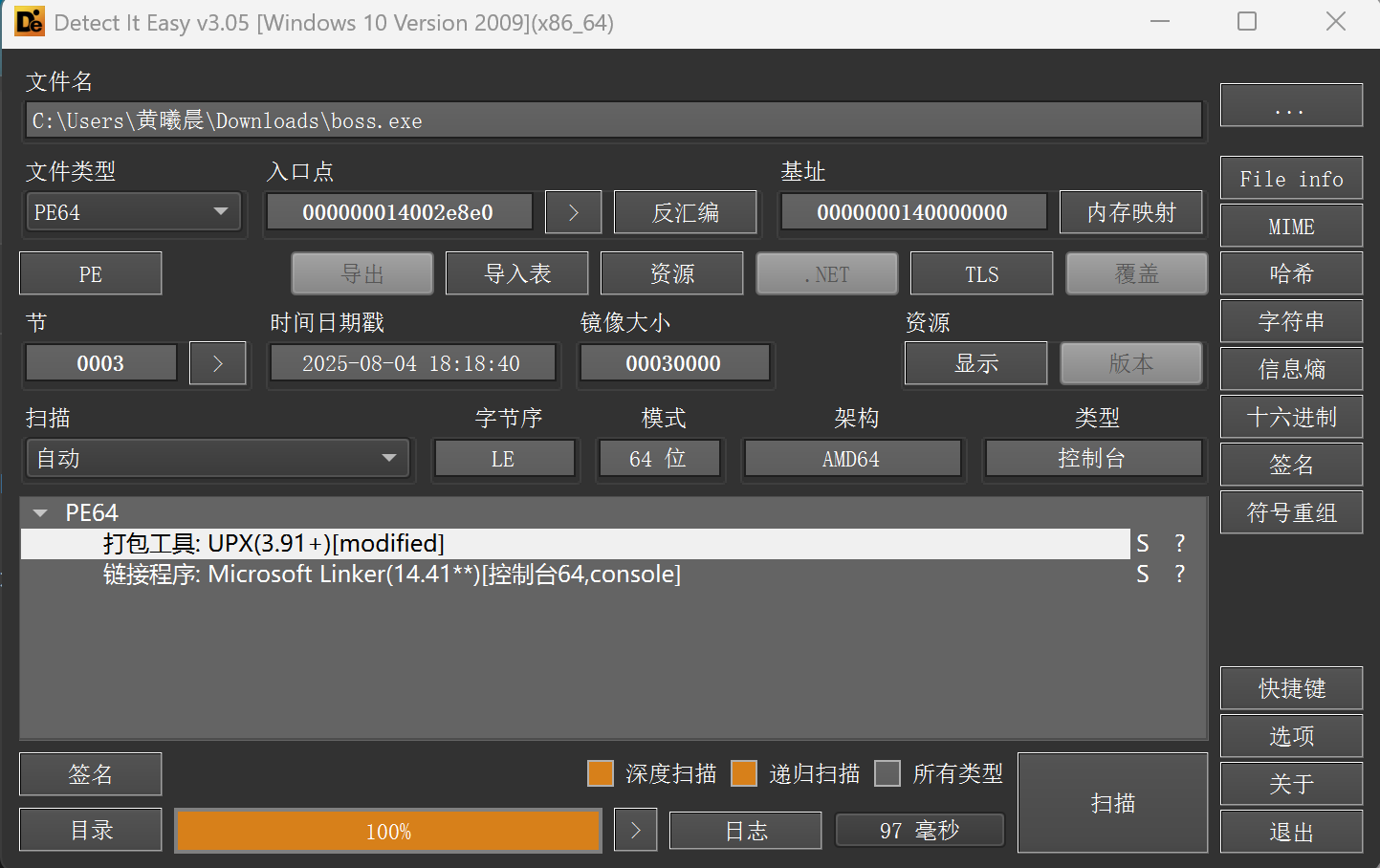Screen dimensions: 1380x868
Task: Click the 覆盖 overlay button
Action: [1137, 273]
